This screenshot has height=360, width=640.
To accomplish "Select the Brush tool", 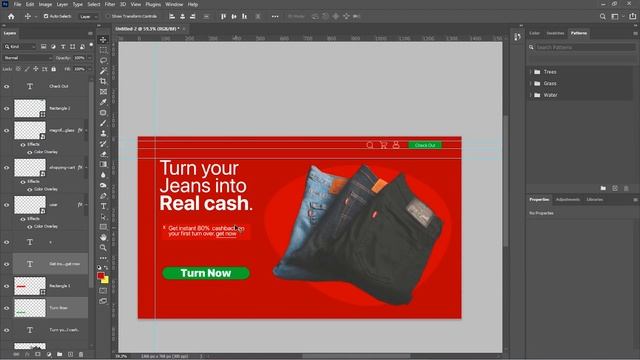I will click(x=103, y=123).
